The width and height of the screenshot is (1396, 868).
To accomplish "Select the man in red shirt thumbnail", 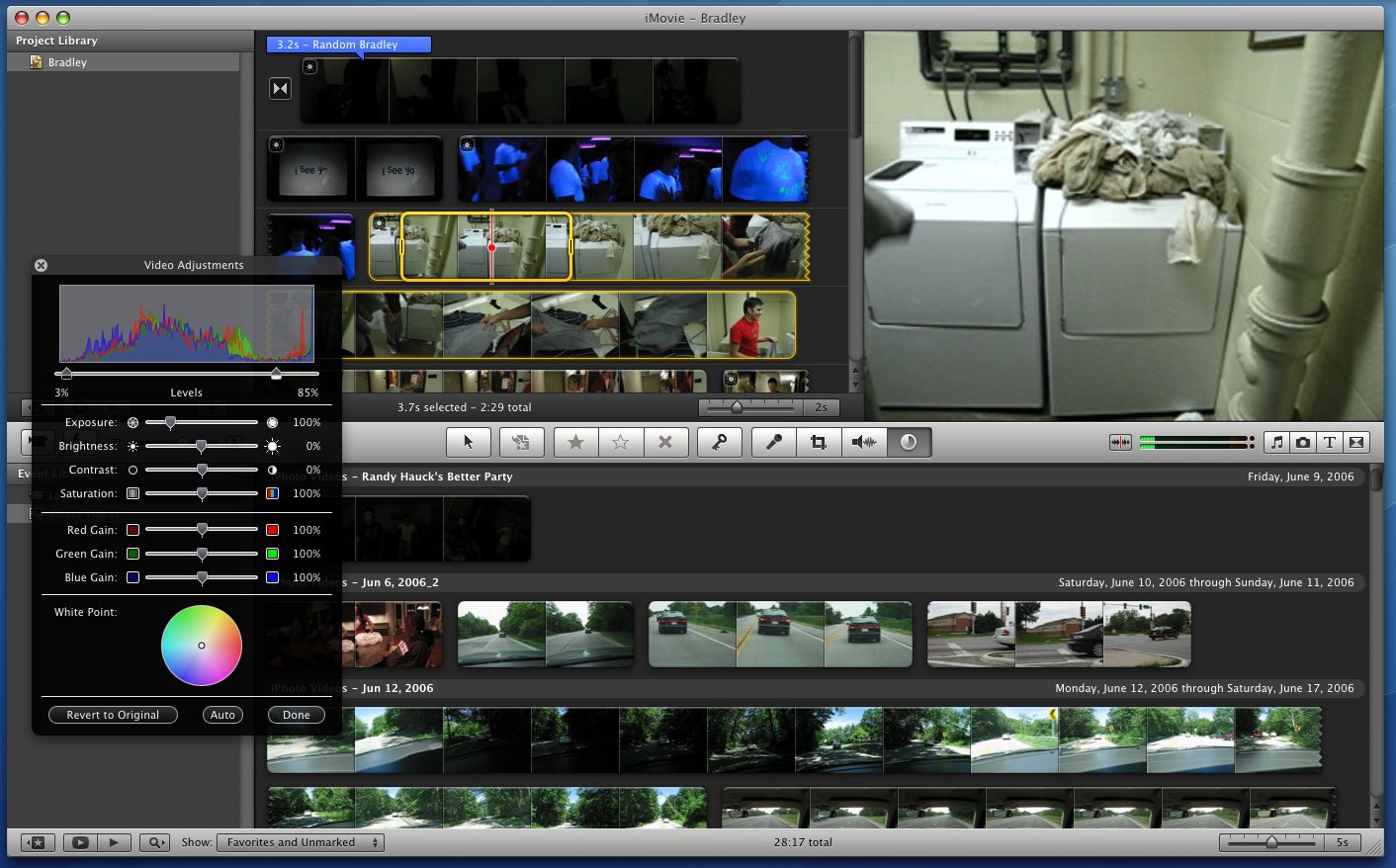I will pos(750,325).
